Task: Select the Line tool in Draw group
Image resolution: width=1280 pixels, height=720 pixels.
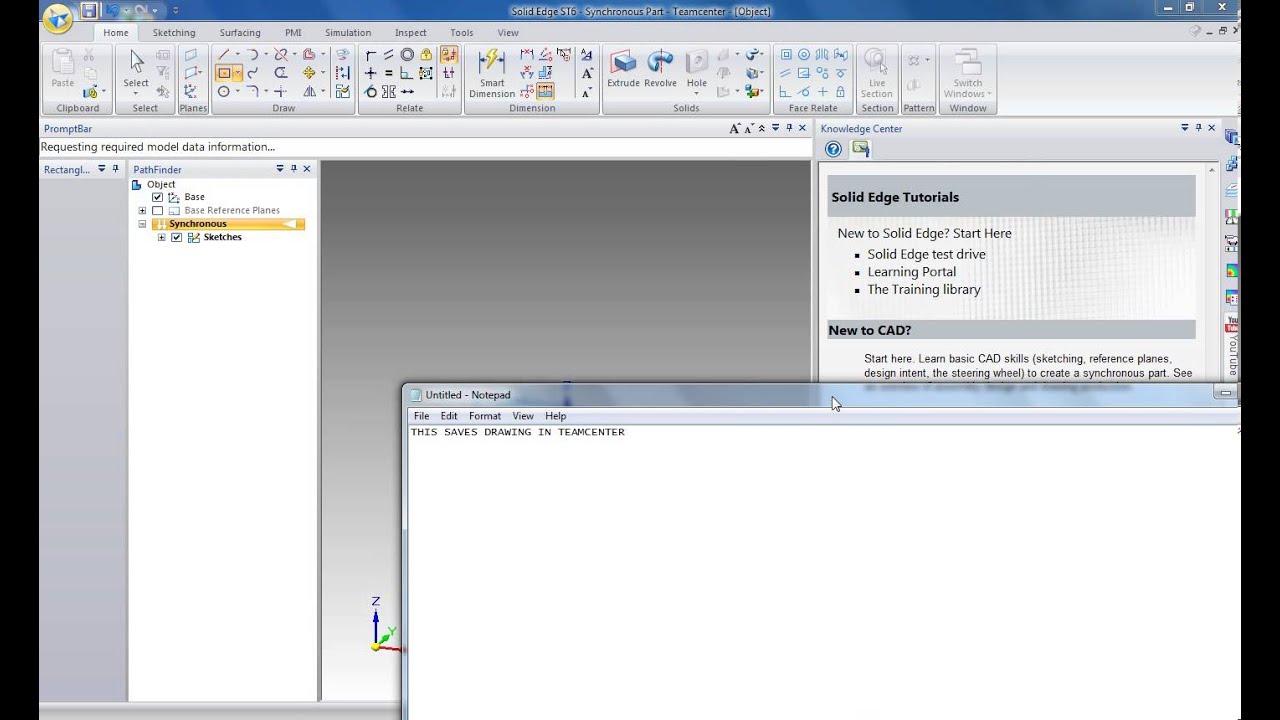Action: point(224,55)
